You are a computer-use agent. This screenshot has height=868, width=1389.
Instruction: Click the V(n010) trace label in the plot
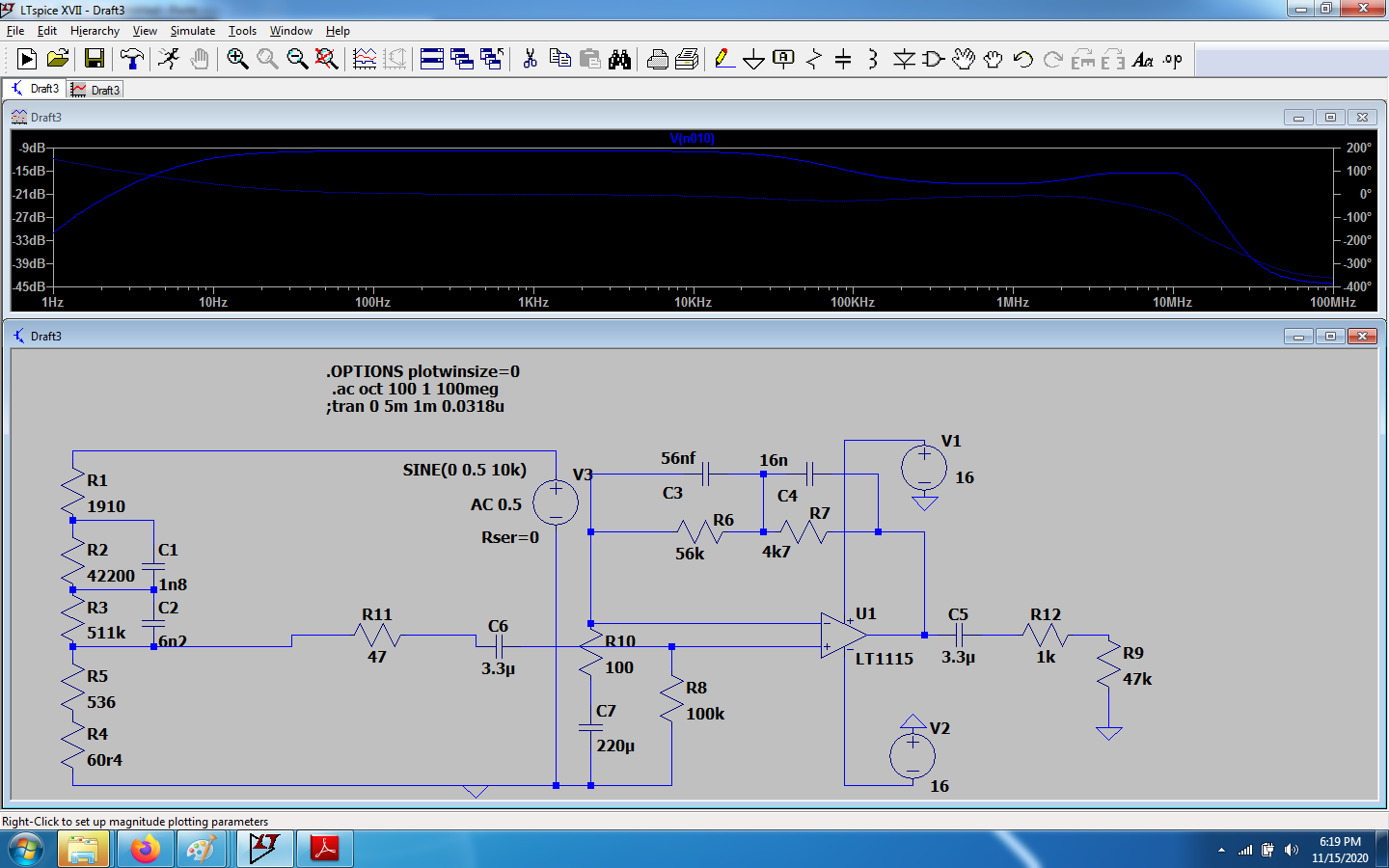pos(693,139)
